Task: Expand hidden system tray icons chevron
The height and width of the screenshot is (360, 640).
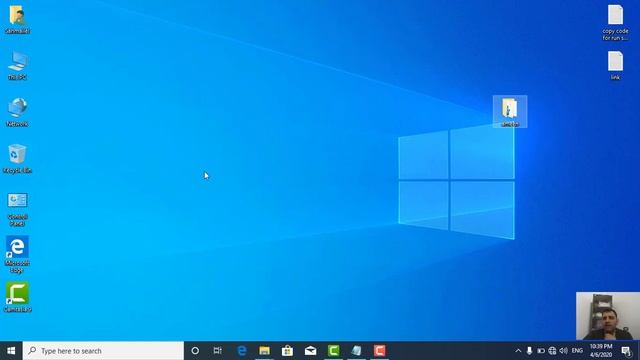Action: (x=518, y=351)
